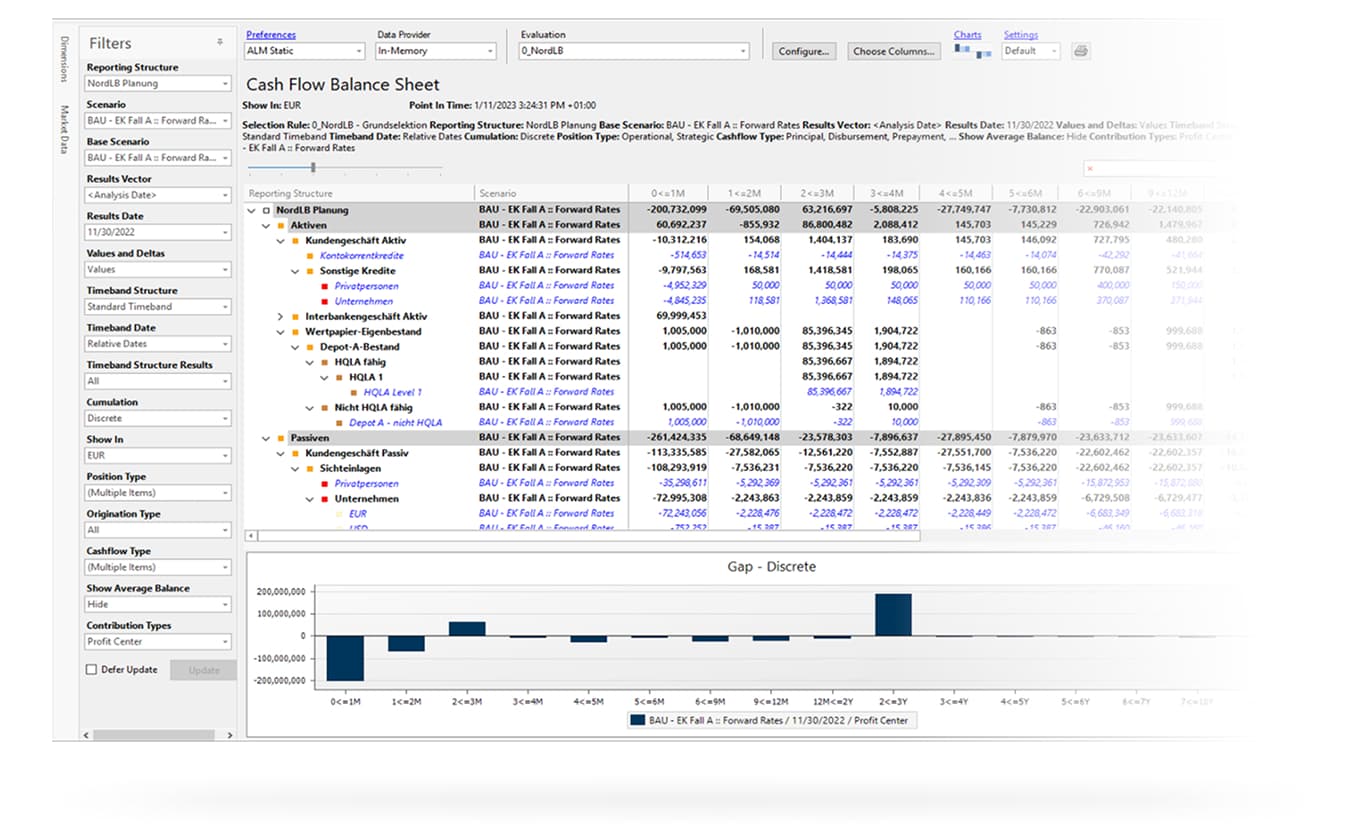Click the Update button
This screenshot has width=1369, height=827.
pyautogui.click(x=203, y=670)
